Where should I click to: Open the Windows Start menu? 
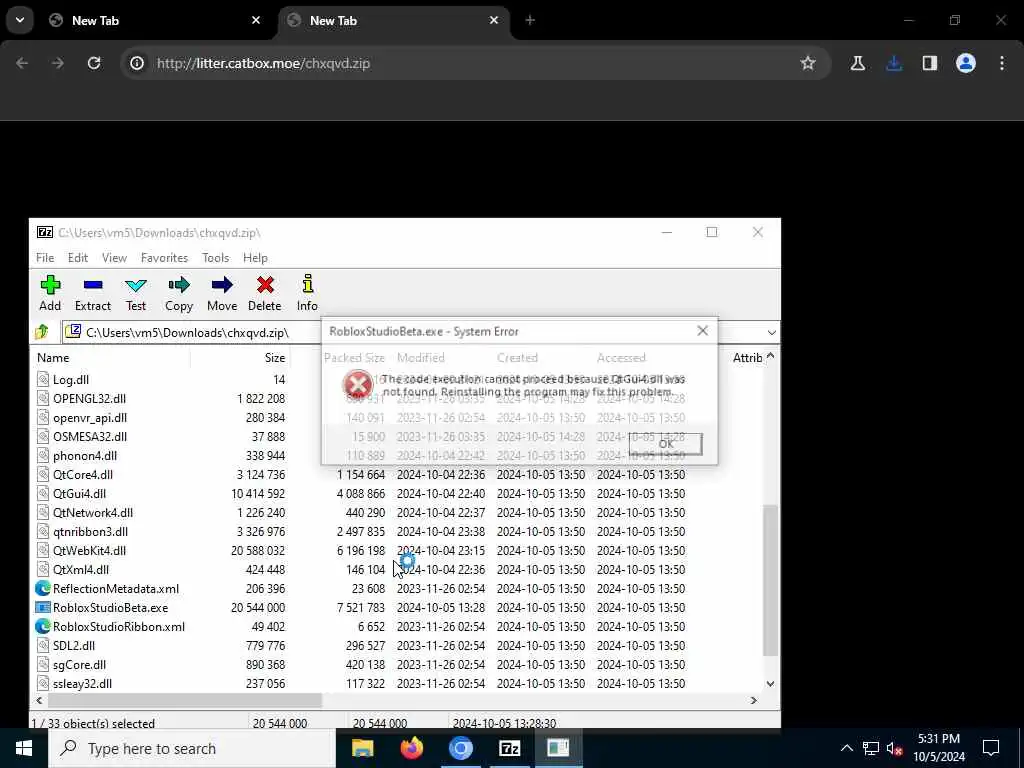point(24,748)
